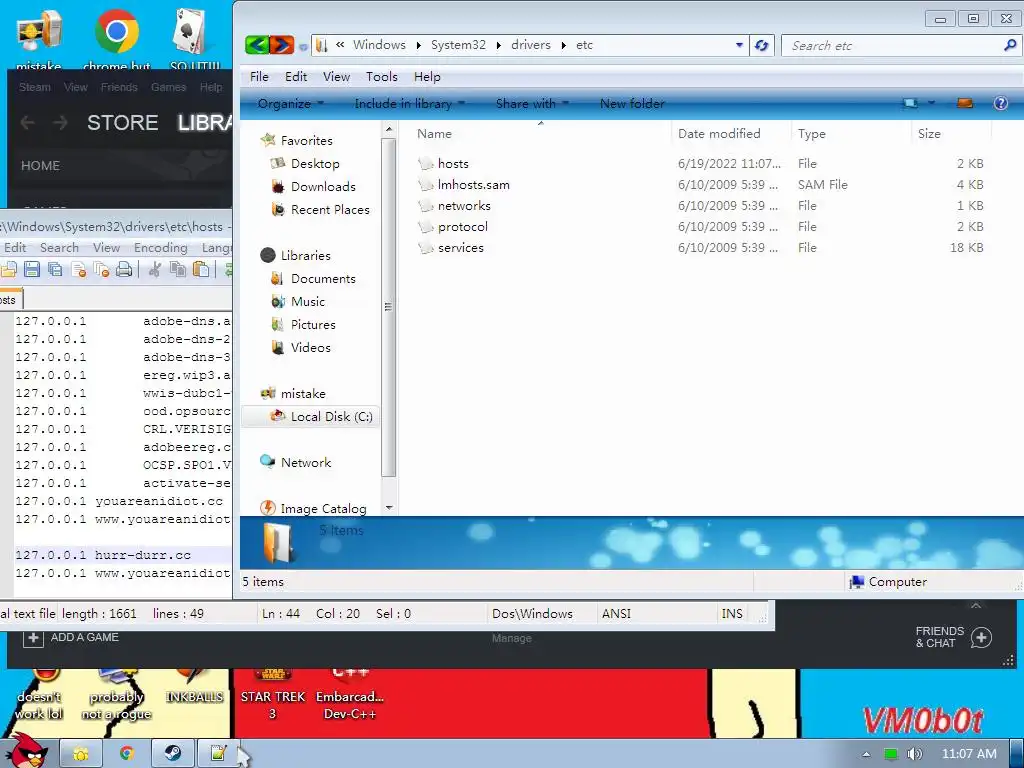Click Downloads in Favorites sidebar
This screenshot has width=1024, height=768.
pyautogui.click(x=323, y=187)
